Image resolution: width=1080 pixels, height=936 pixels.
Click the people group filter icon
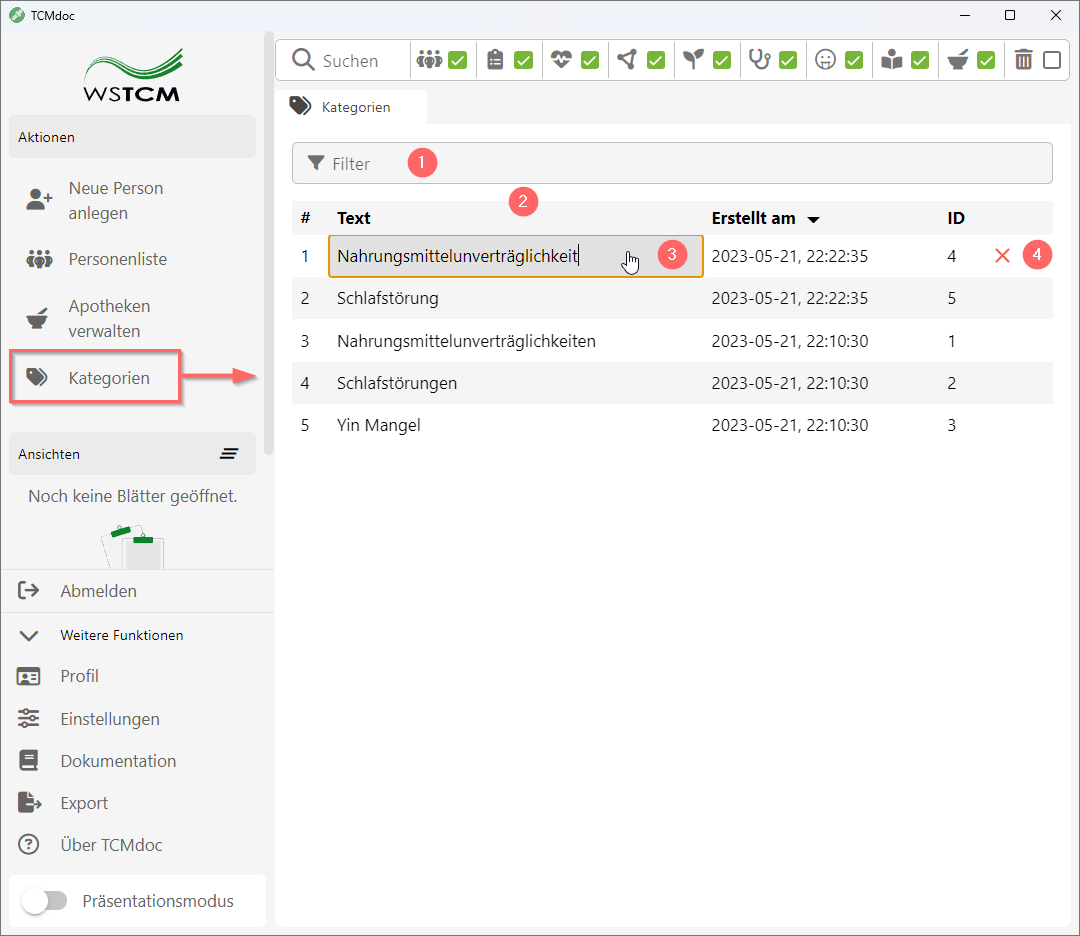[429, 60]
